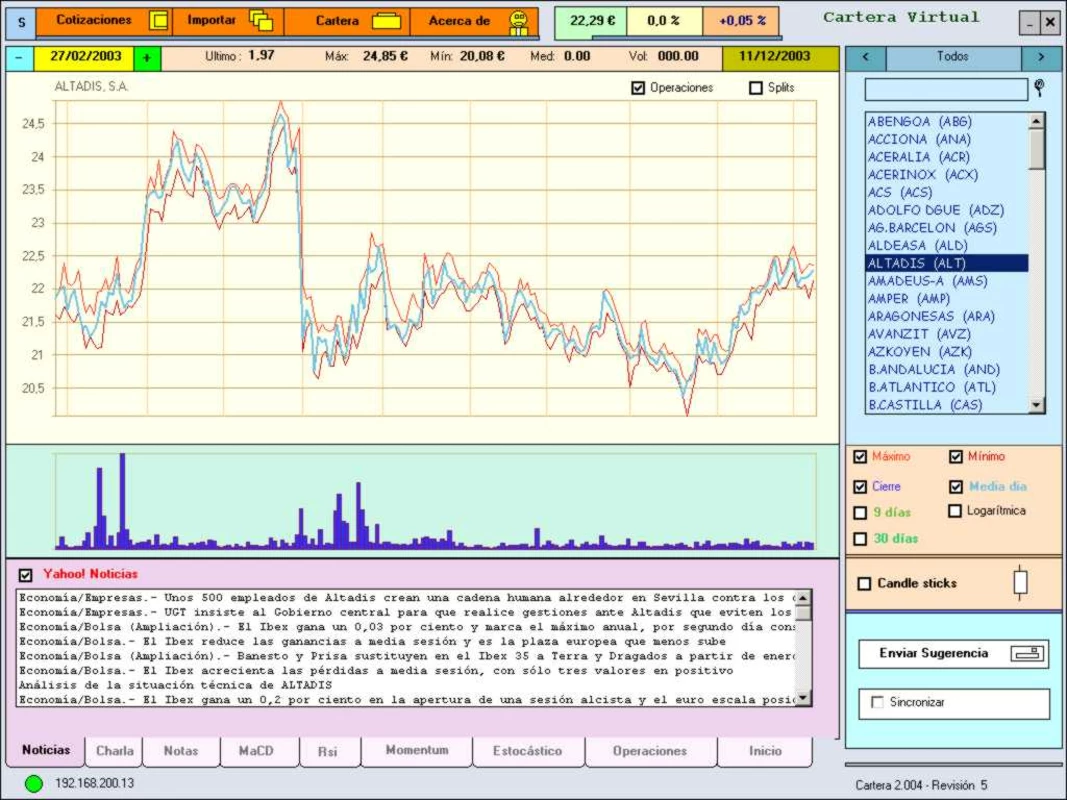
Task: Click the Enviar Sugerencia button
Action: [953, 654]
